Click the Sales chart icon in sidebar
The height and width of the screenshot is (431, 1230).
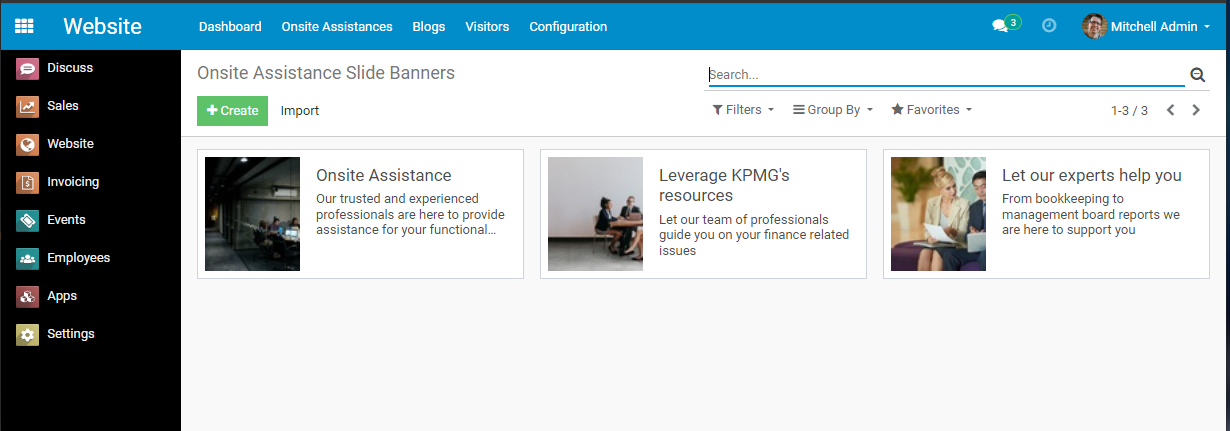(x=28, y=106)
